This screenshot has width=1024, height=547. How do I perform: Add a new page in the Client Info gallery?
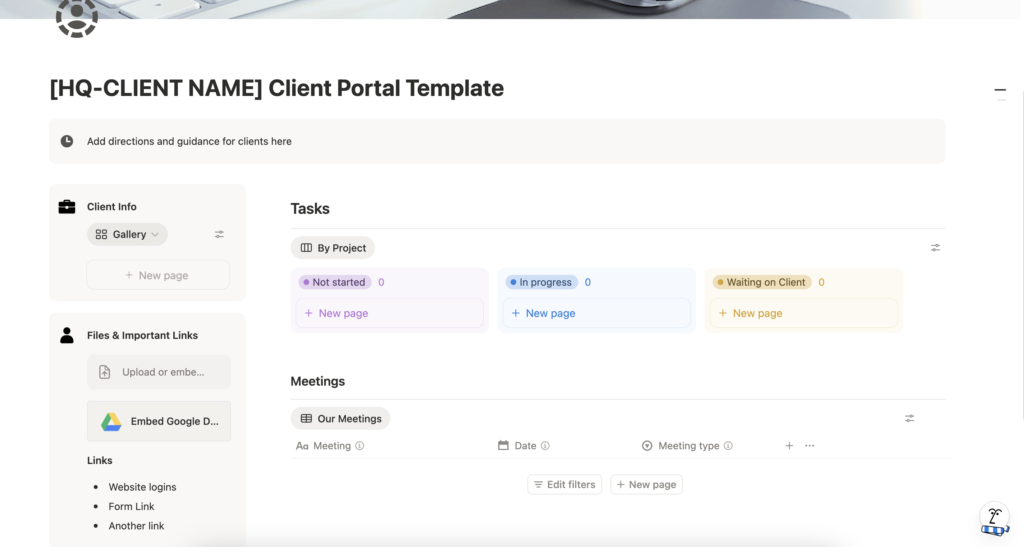158,275
